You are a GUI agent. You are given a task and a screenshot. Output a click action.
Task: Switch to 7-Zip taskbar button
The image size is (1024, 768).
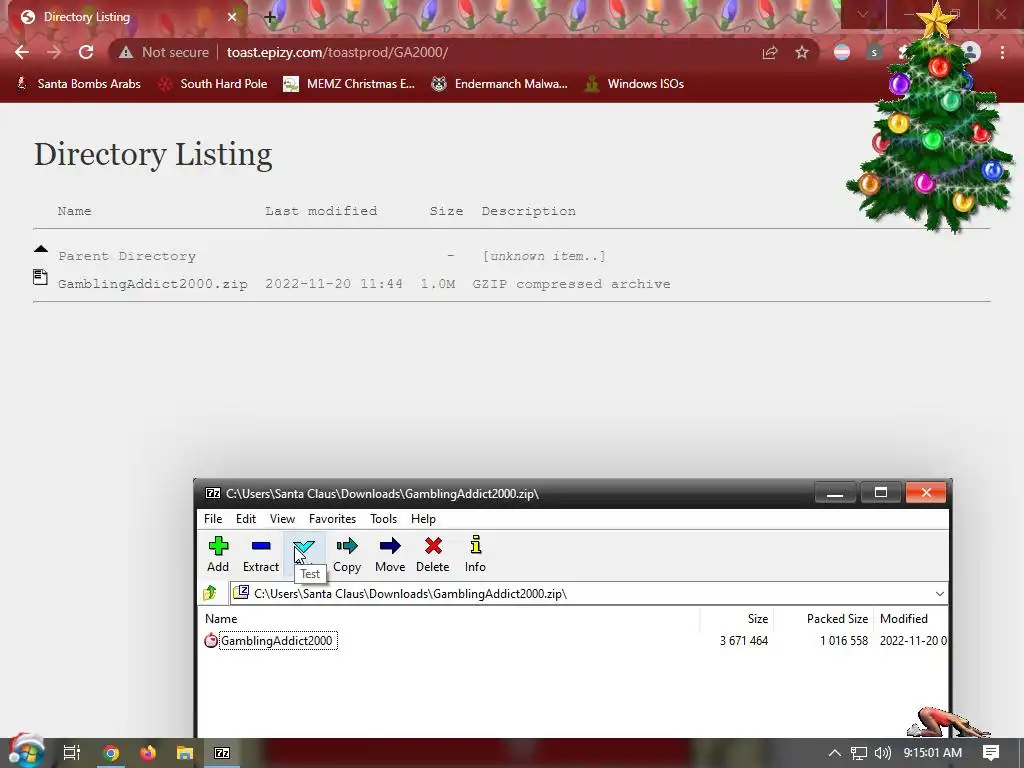222,753
